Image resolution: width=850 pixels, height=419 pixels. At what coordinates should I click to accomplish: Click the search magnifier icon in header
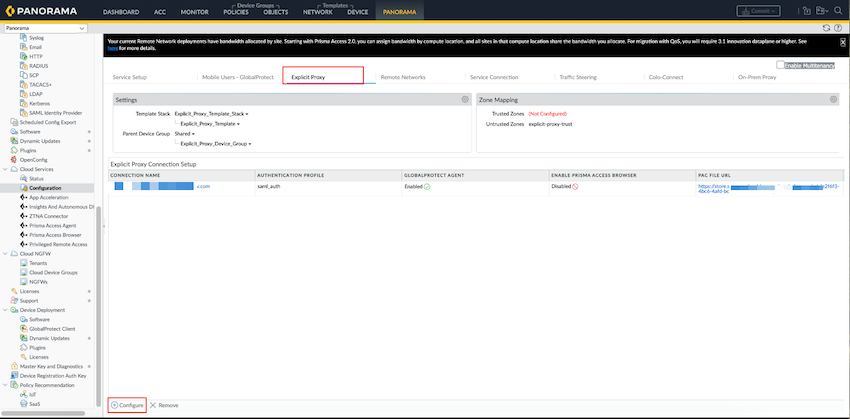839,11
